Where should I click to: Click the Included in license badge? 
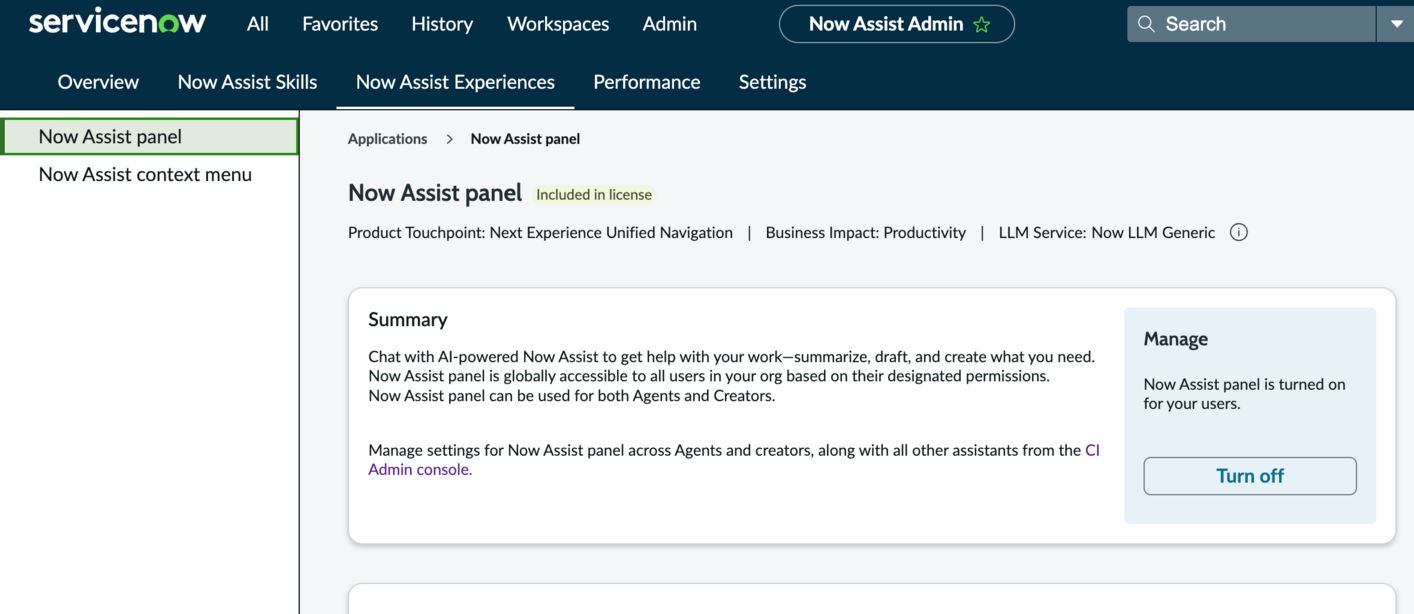click(594, 195)
